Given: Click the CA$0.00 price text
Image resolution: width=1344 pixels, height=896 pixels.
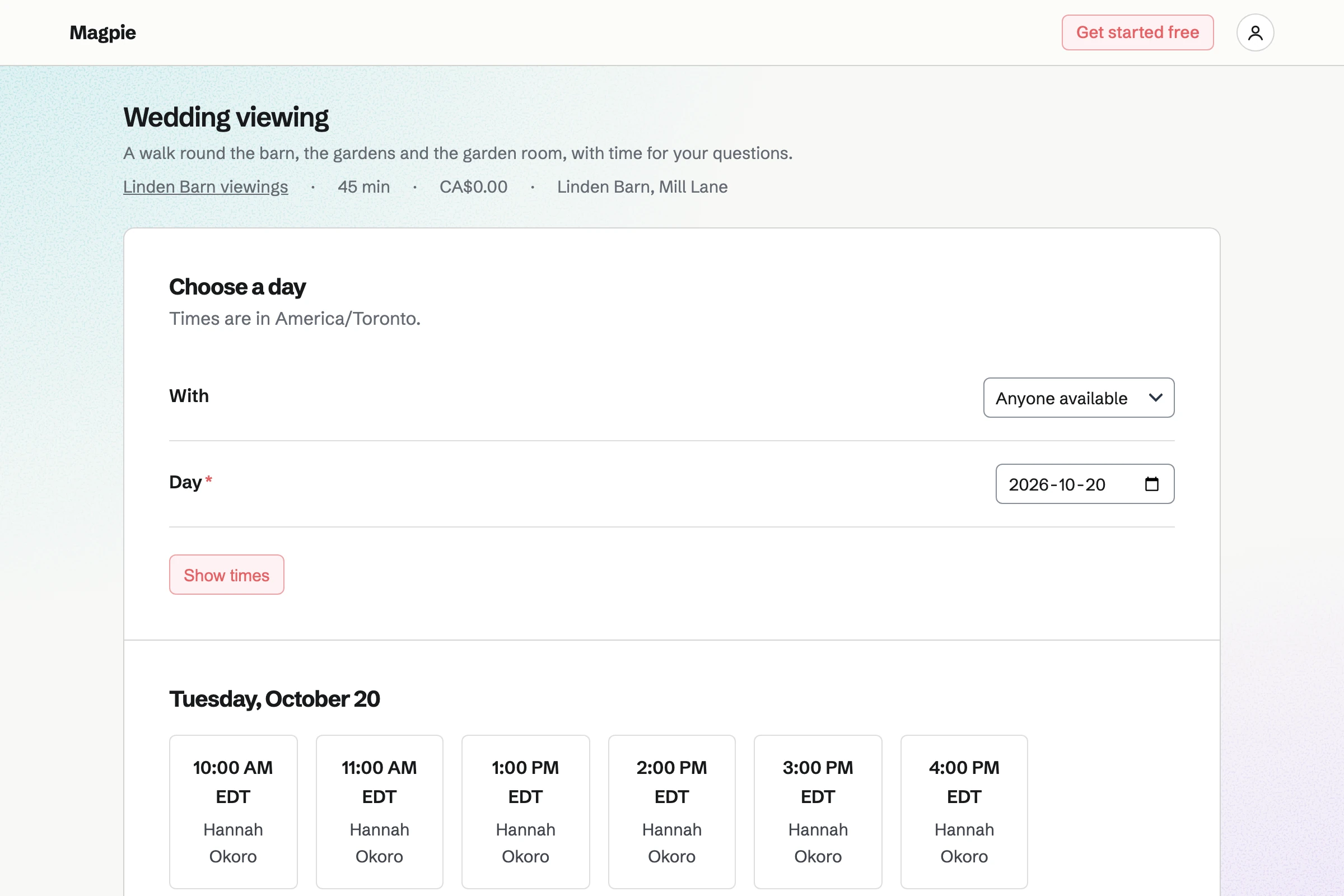Looking at the screenshot, I should pos(473,187).
